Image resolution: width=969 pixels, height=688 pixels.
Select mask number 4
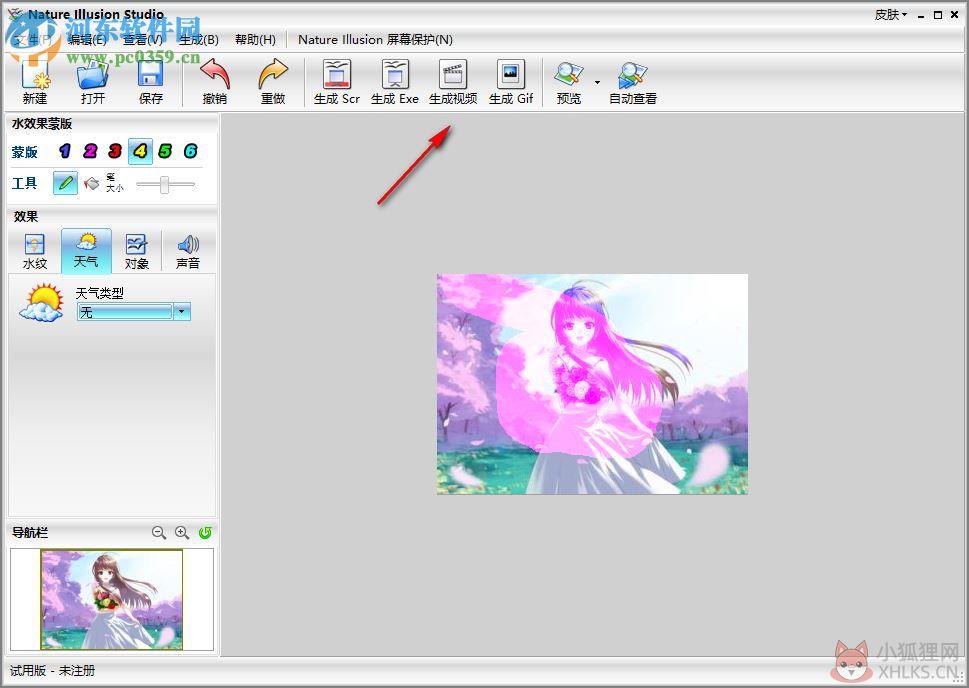(x=140, y=151)
